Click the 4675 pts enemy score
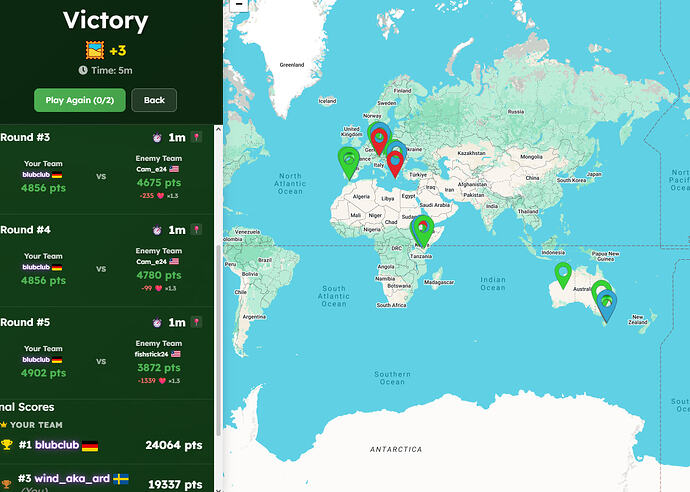690x492 pixels. pos(159,183)
